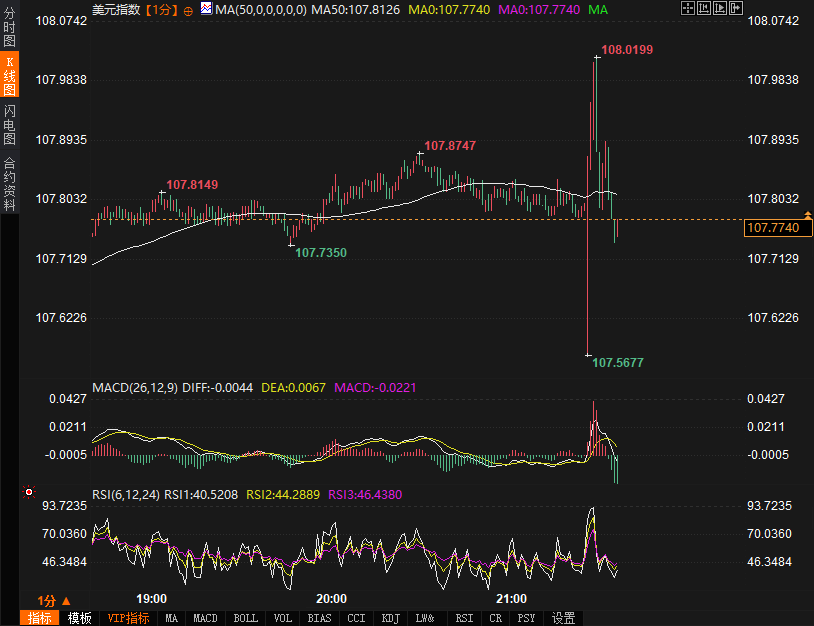Click the MA chart-type icon before MA(50,0,0,0,0,0)
The width and height of the screenshot is (814, 626).
pyautogui.click(x=205, y=9)
